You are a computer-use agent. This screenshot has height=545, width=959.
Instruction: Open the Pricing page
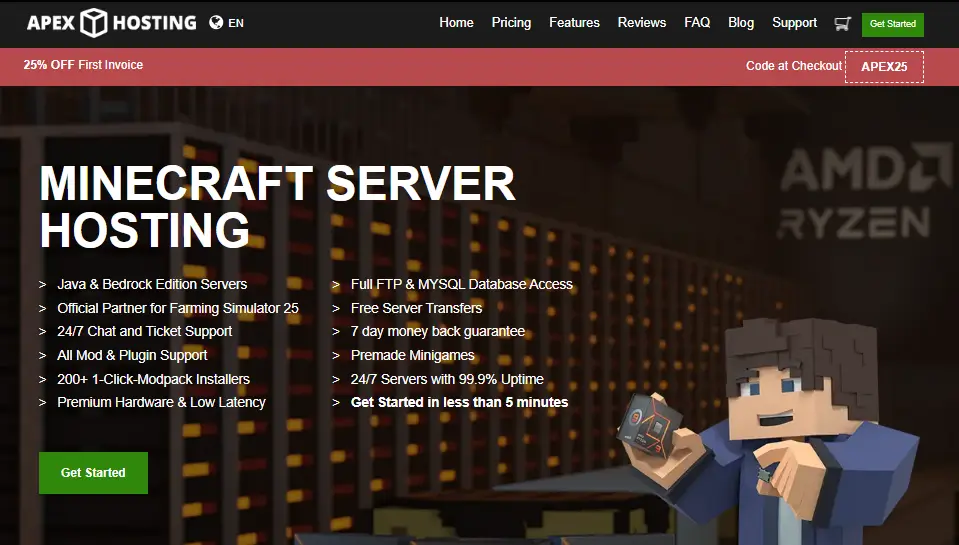pos(511,23)
